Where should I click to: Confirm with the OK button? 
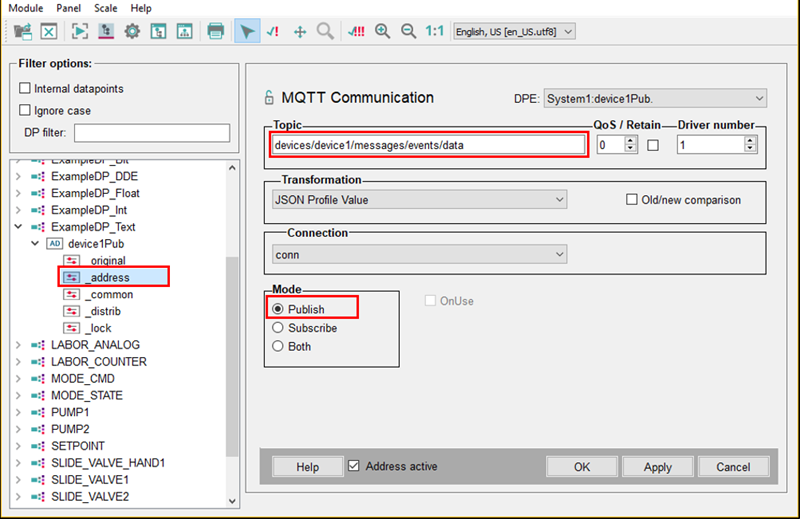point(582,467)
